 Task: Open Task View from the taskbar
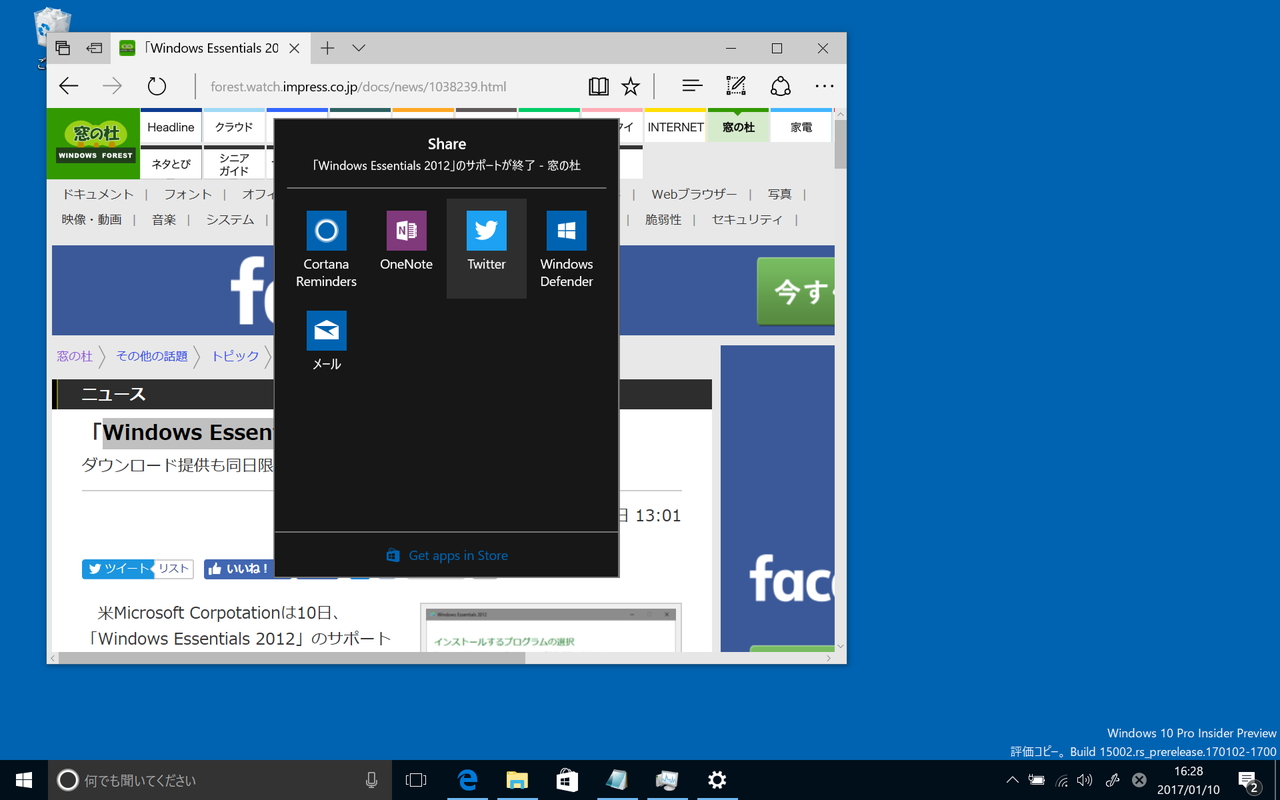(416, 780)
